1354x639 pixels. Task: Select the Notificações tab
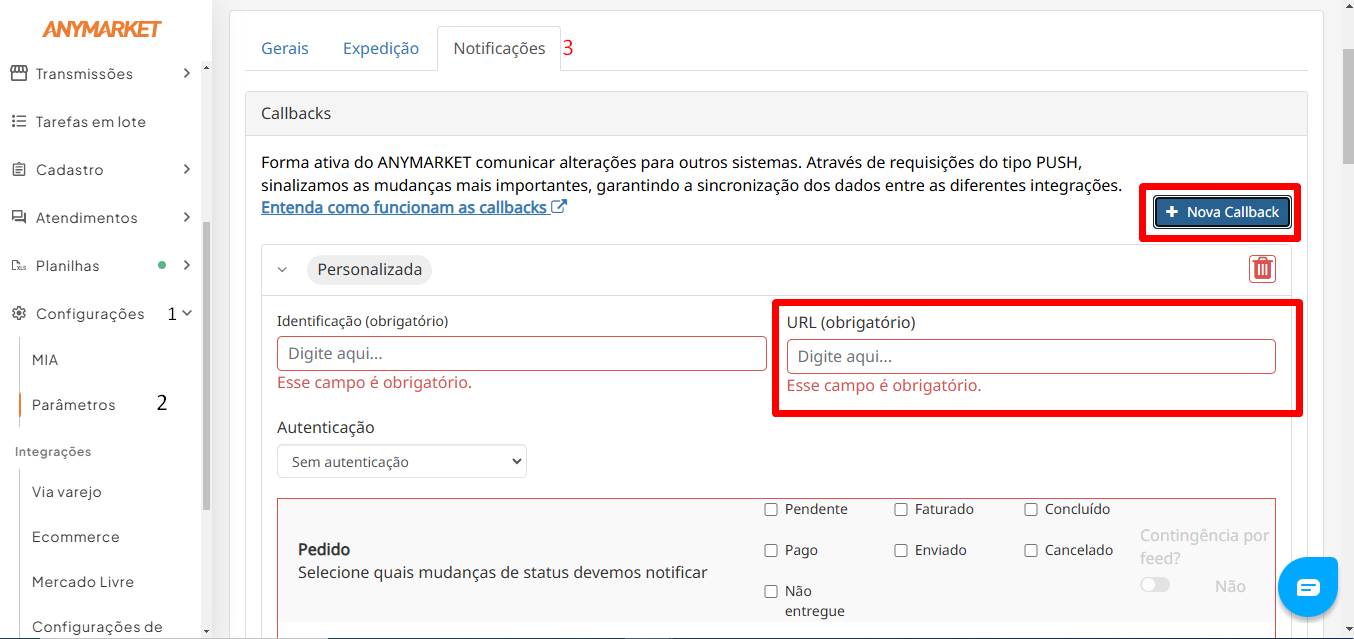point(499,48)
